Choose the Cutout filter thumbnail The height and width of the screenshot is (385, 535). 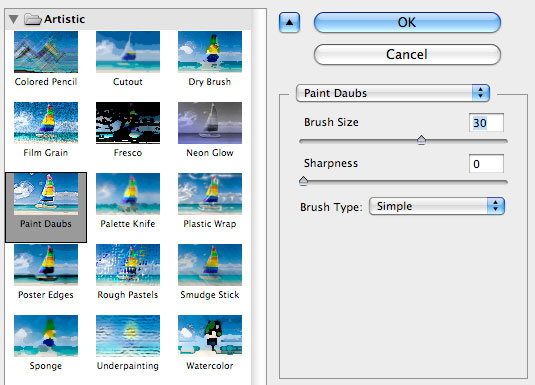coord(128,52)
